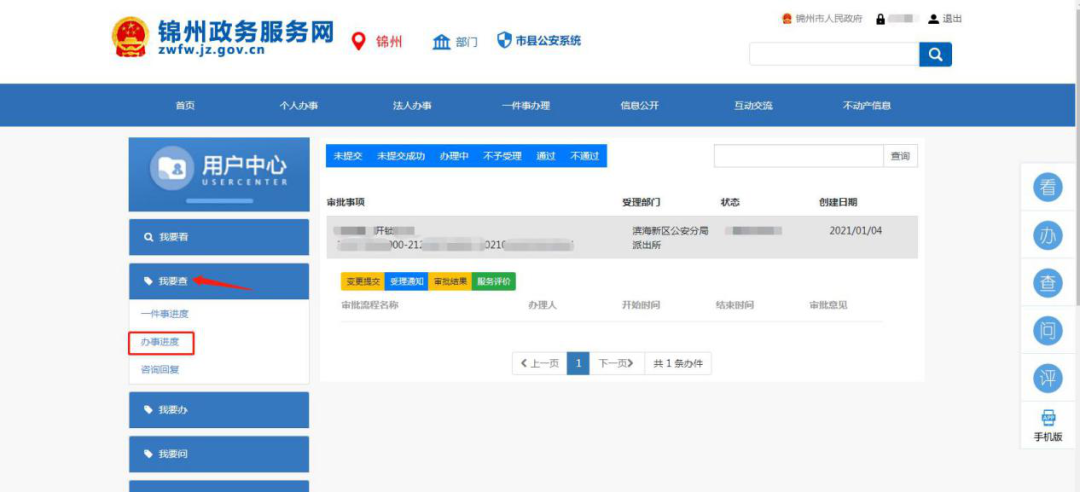The image size is (1080, 492).
Task: Open the 手机版 mobile app icon
Action: tap(1048, 419)
